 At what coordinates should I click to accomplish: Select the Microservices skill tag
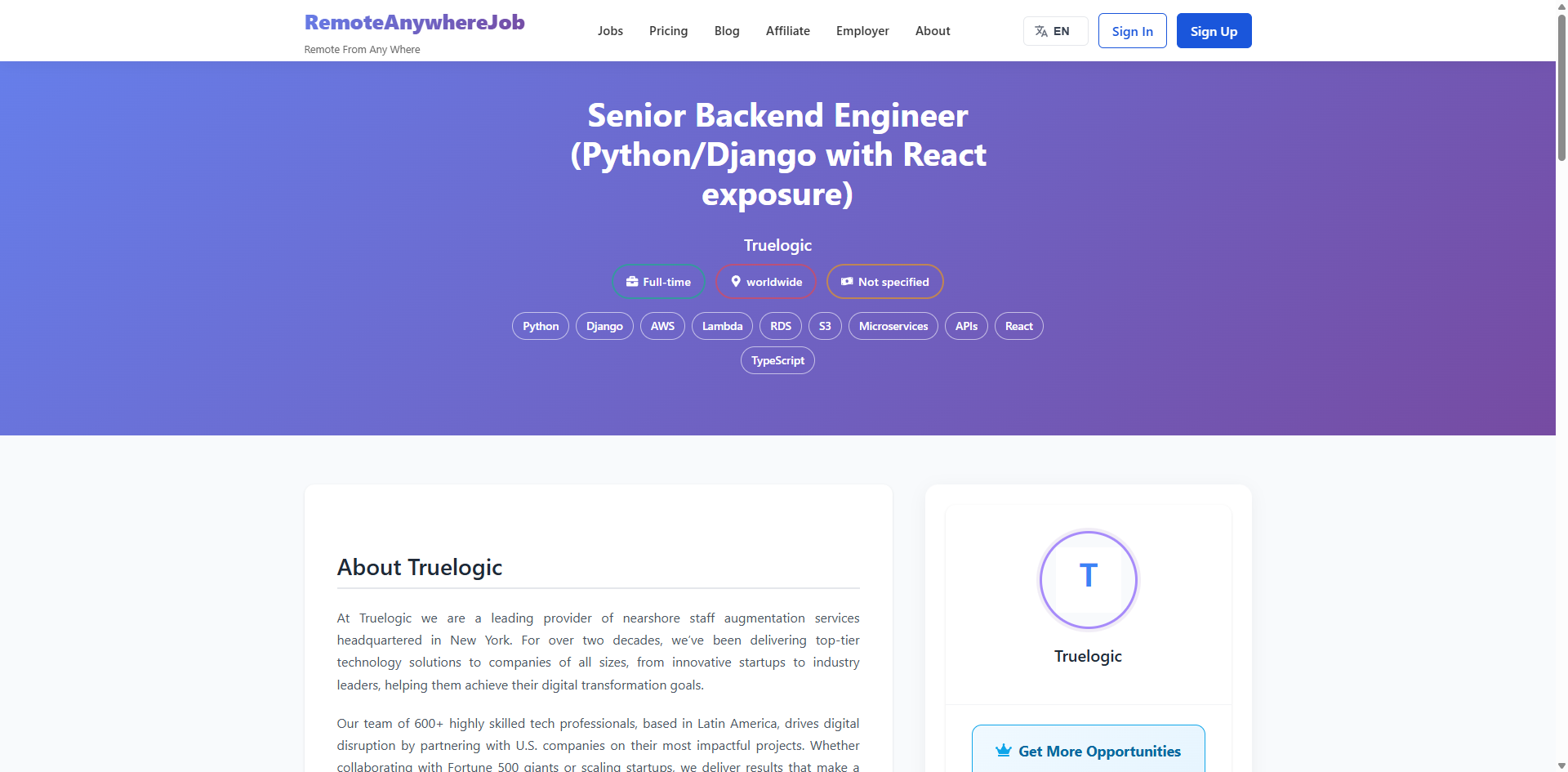pyautogui.click(x=893, y=326)
